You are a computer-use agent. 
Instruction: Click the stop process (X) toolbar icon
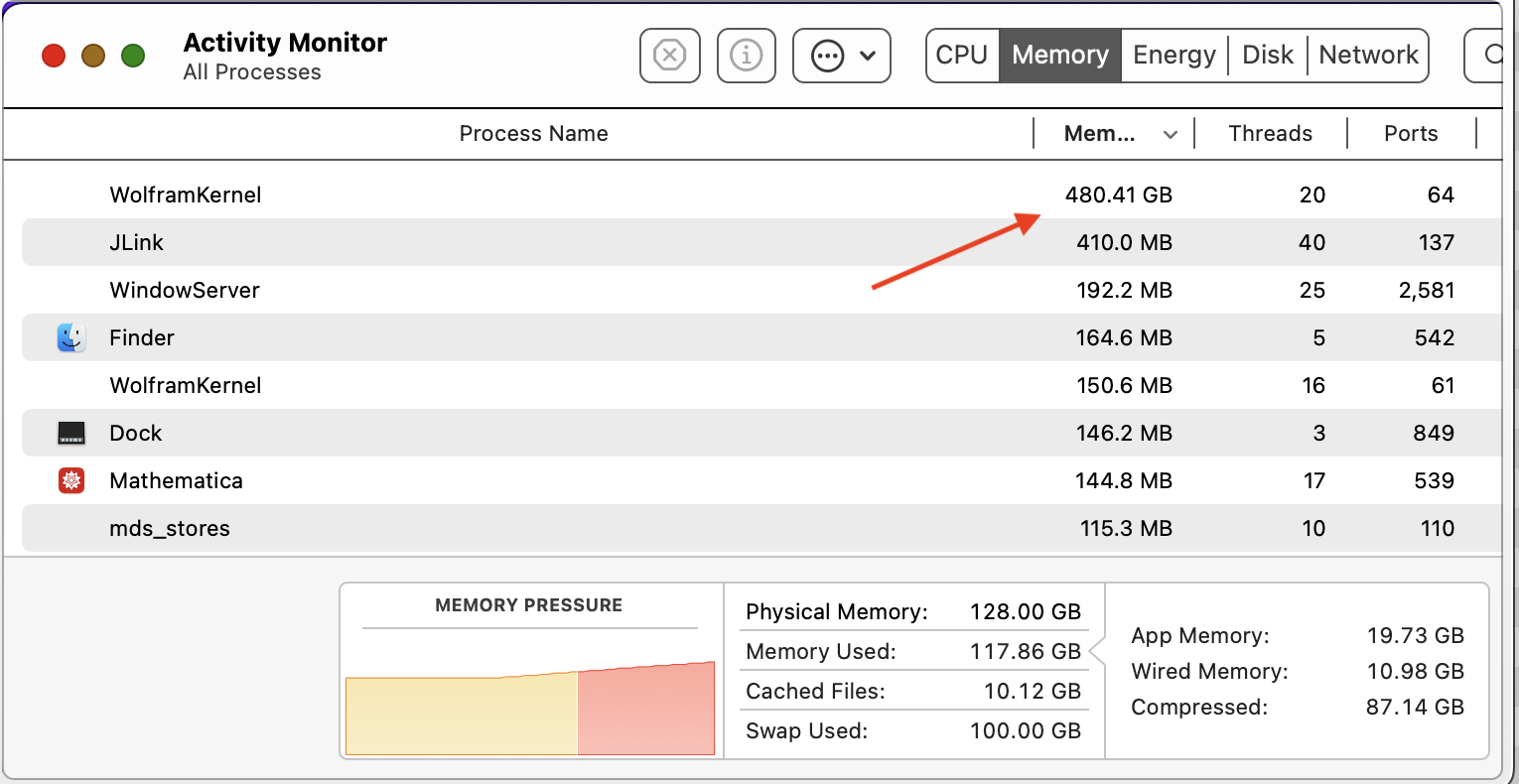(x=670, y=56)
